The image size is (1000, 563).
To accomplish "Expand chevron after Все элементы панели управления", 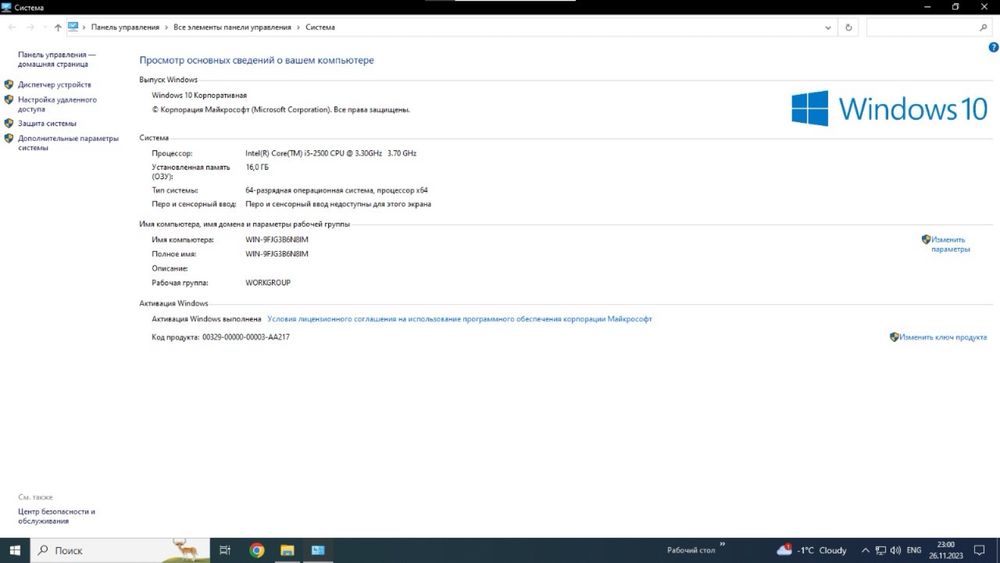I will point(298,27).
